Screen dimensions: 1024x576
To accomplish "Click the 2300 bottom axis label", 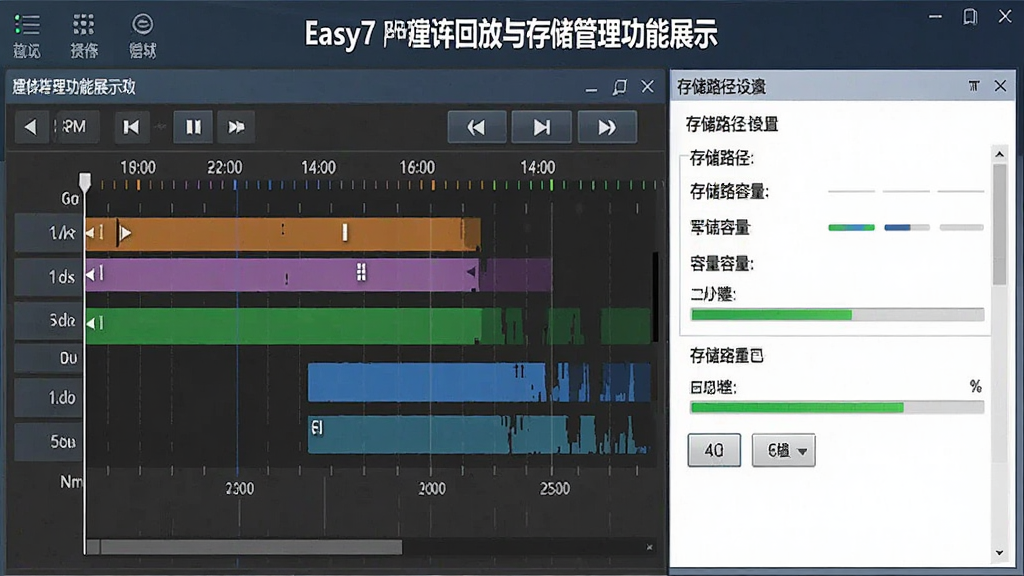I will (240, 488).
